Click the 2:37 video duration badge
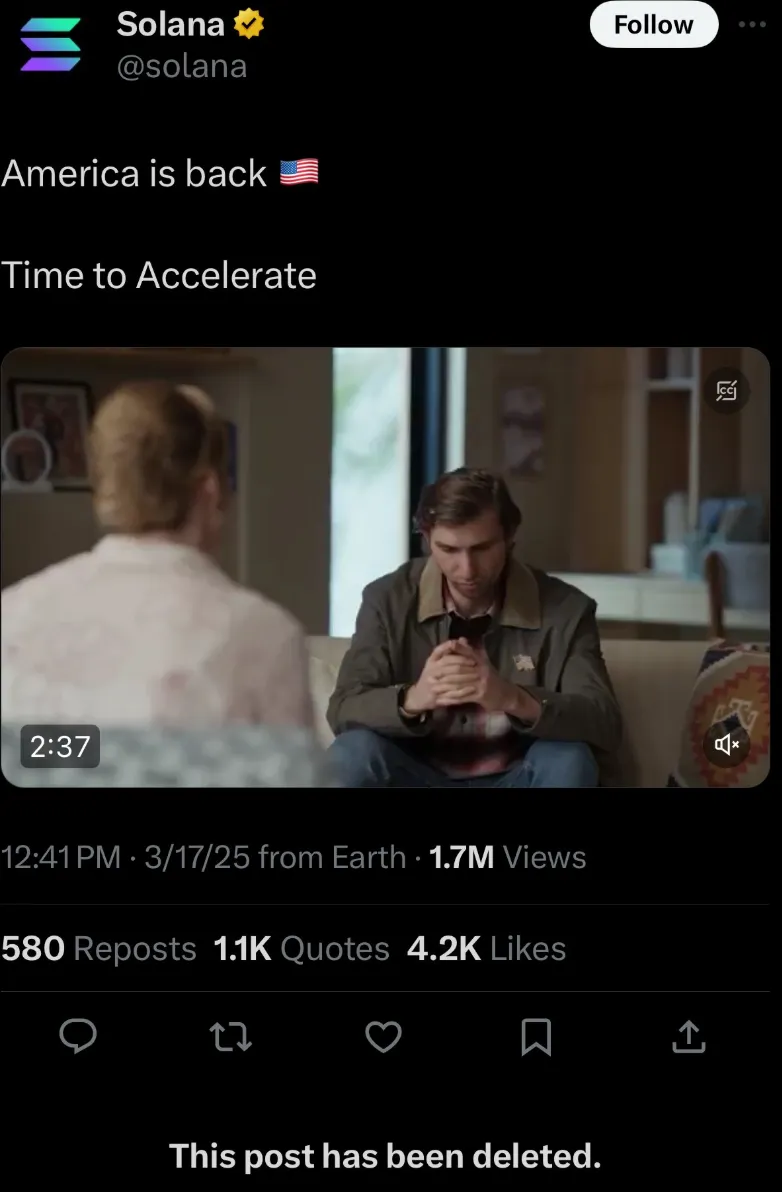Viewport: 782px width, 1192px height. click(x=60, y=747)
